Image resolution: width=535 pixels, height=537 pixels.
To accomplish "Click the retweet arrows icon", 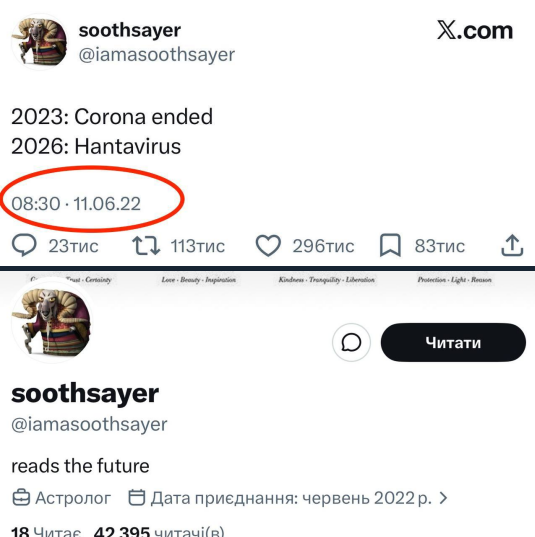I will coord(146,246).
